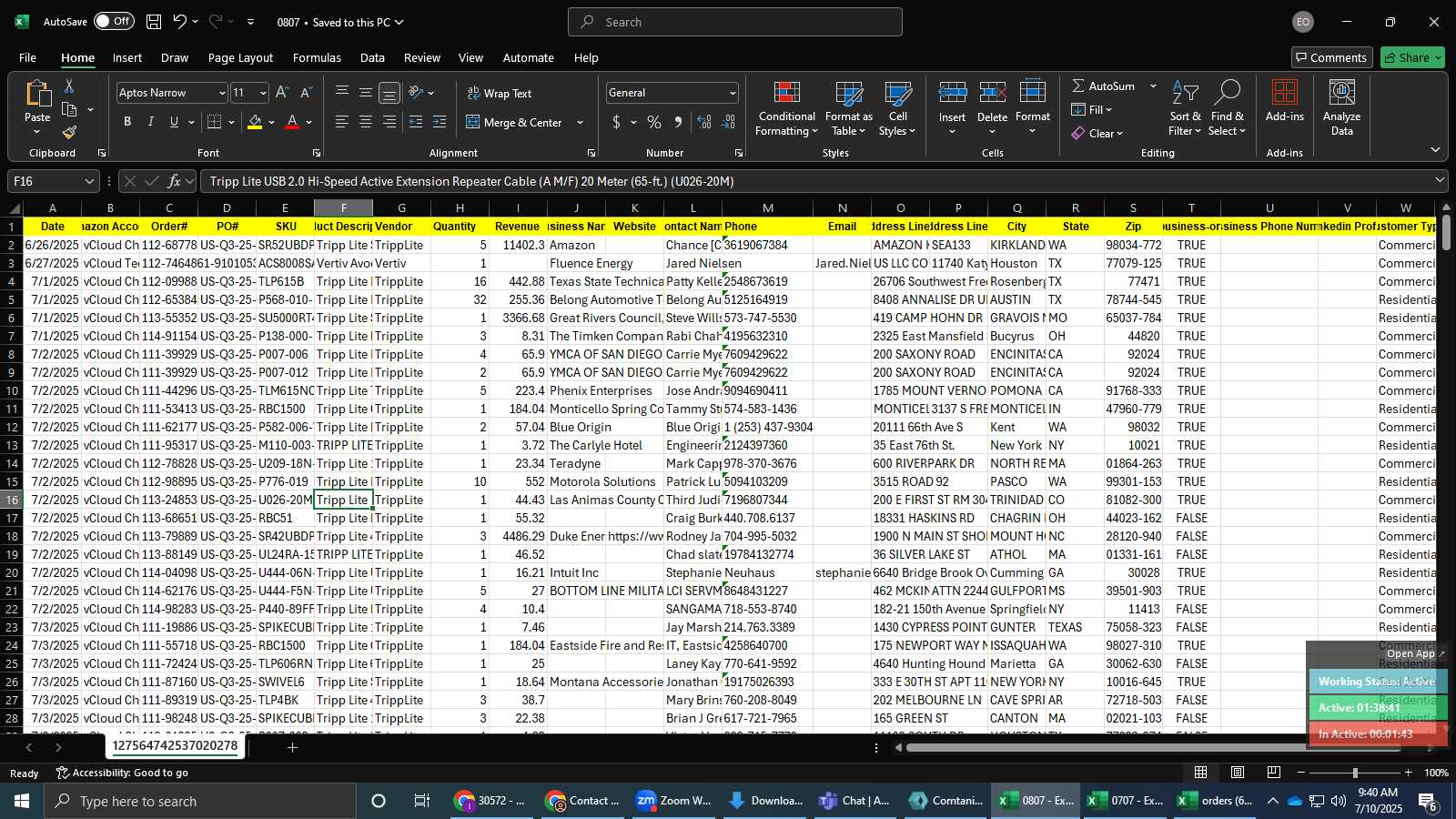Toggle Middle Align button
The height and width of the screenshot is (819, 1456).
[x=366, y=93]
